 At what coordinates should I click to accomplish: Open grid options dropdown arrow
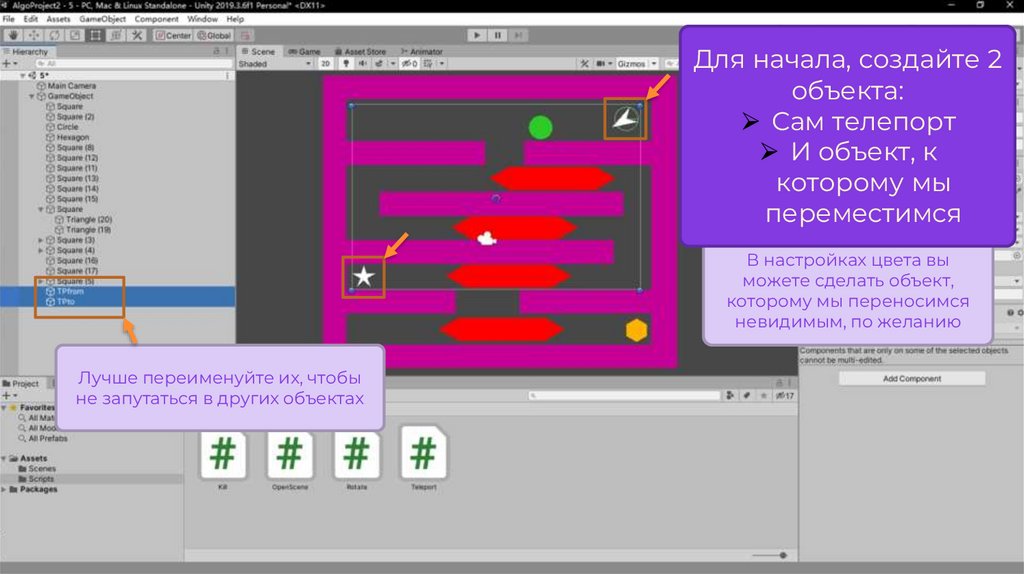tap(442, 64)
